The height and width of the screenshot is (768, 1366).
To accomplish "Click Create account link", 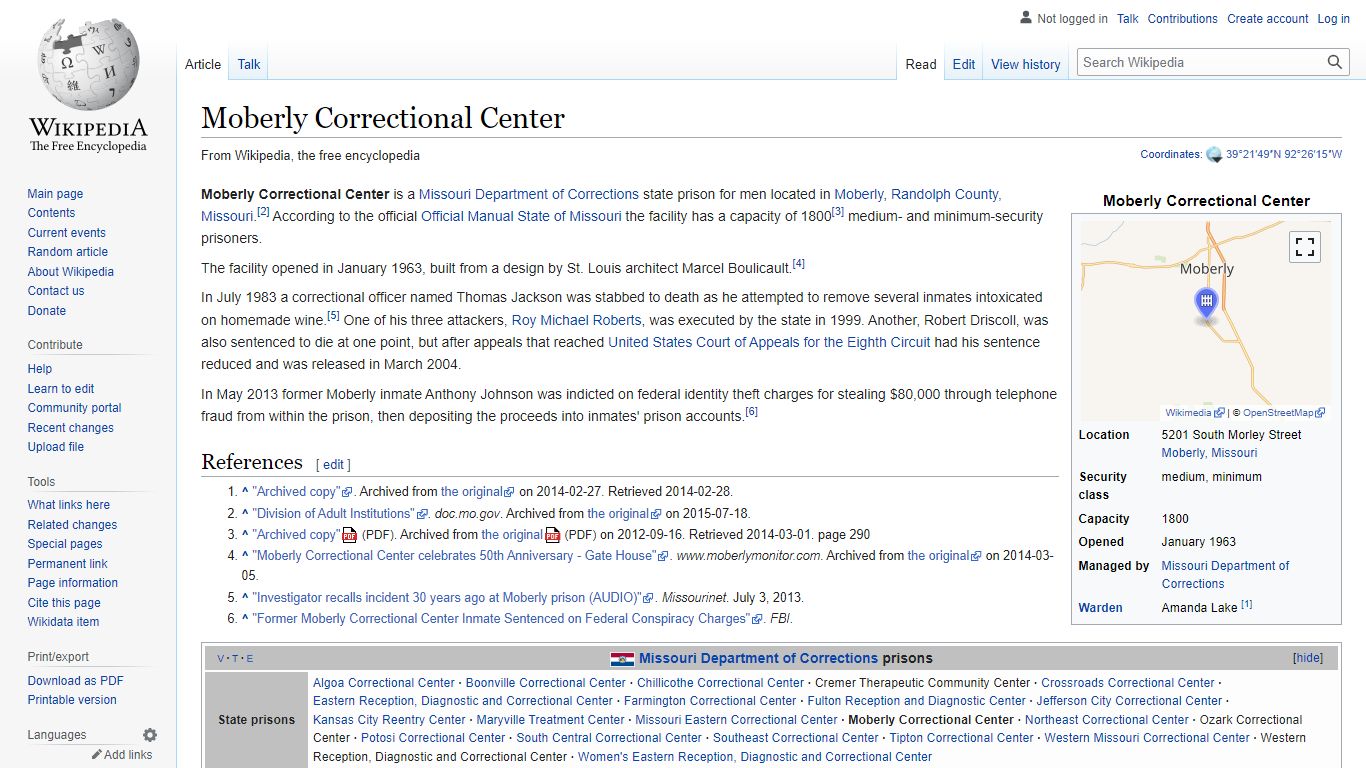I will tap(1268, 19).
